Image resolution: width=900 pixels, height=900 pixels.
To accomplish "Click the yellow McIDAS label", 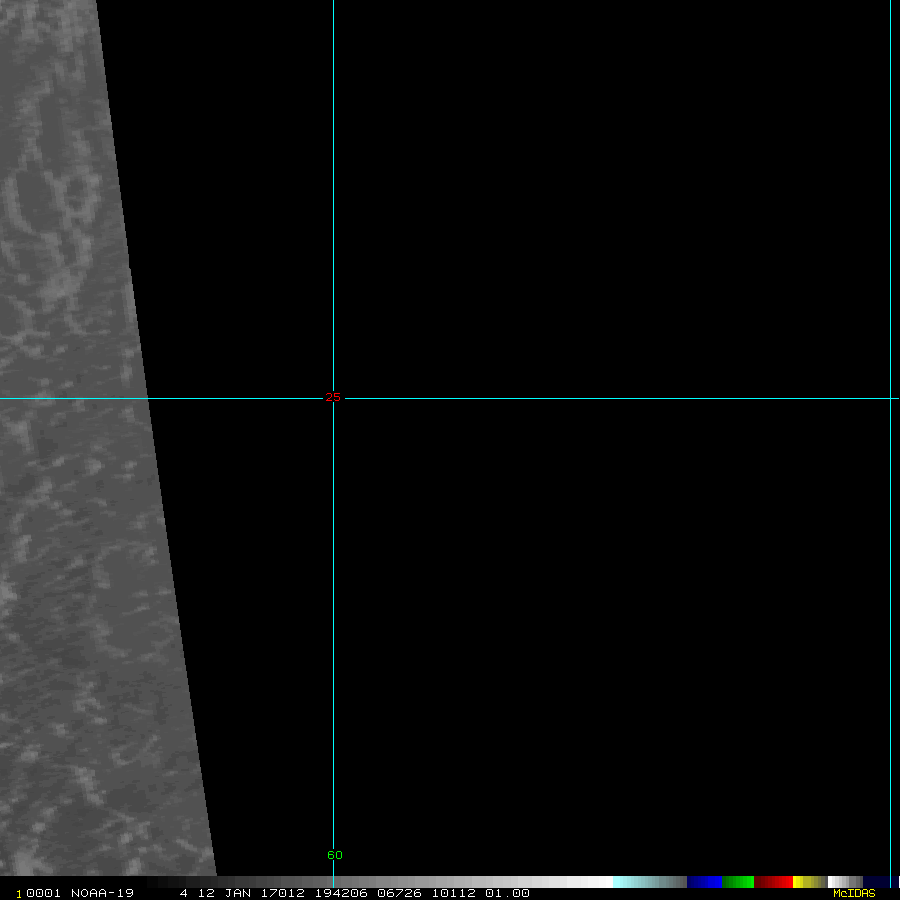I will [853, 893].
